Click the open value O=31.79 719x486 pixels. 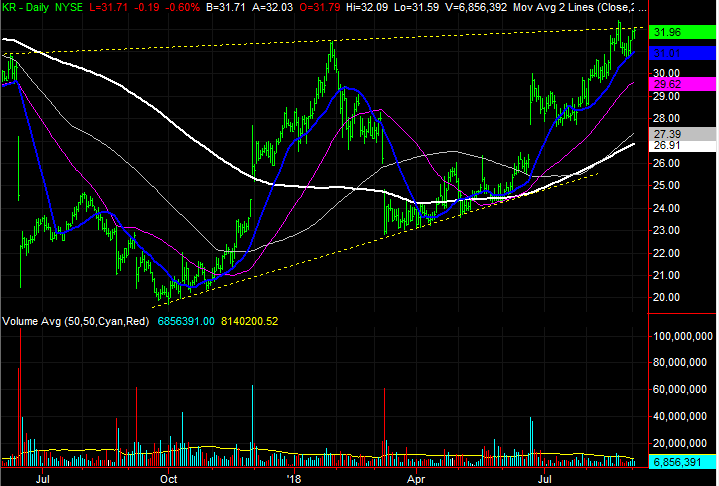319,7
